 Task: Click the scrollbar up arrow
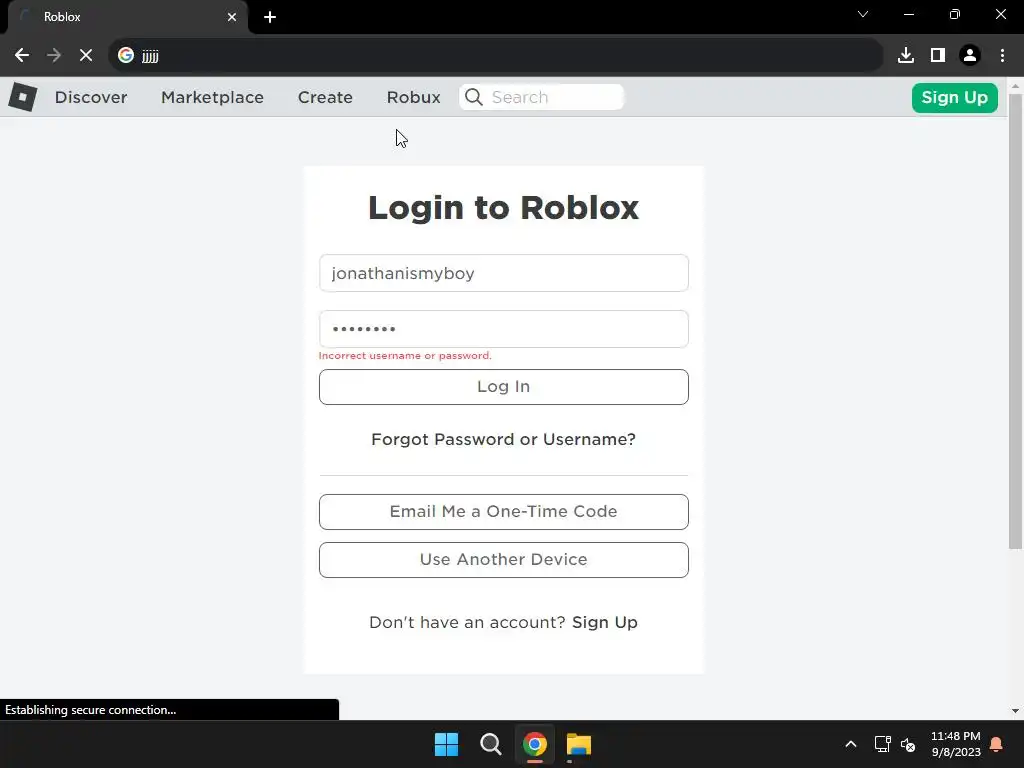click(x=1015, y=86)
